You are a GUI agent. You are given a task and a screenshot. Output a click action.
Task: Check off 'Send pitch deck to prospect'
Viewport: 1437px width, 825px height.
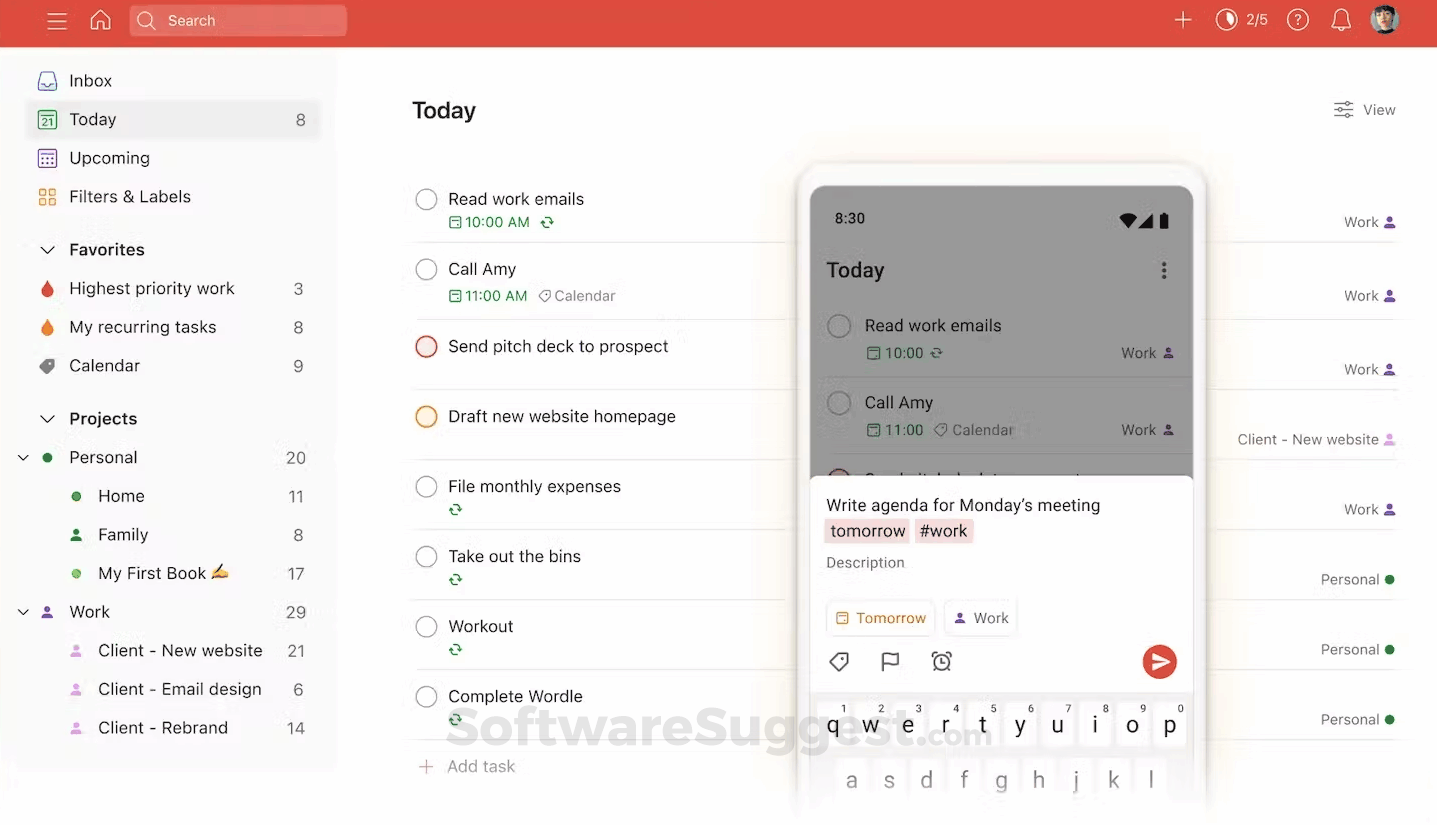(426, 346)
